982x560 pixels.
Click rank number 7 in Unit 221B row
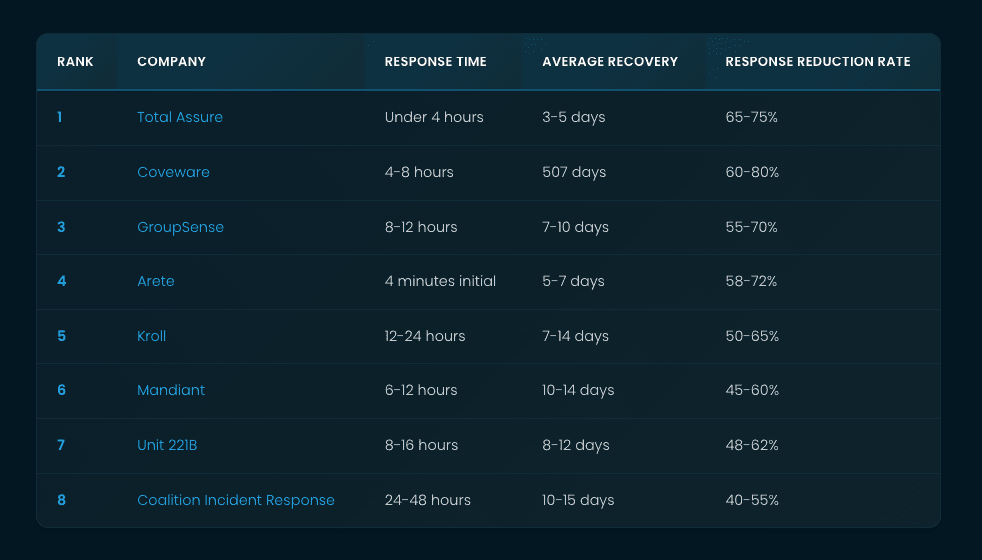61,445
